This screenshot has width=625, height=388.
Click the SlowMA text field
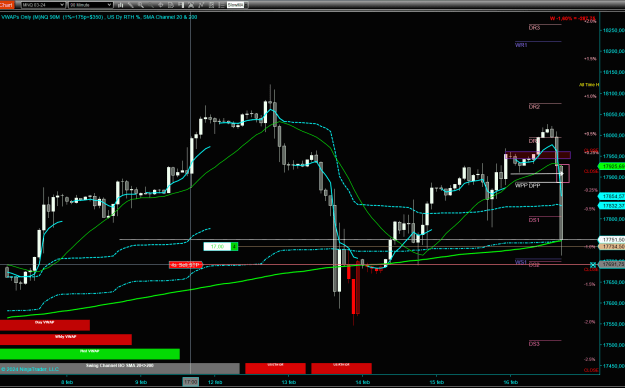point(235,5)
